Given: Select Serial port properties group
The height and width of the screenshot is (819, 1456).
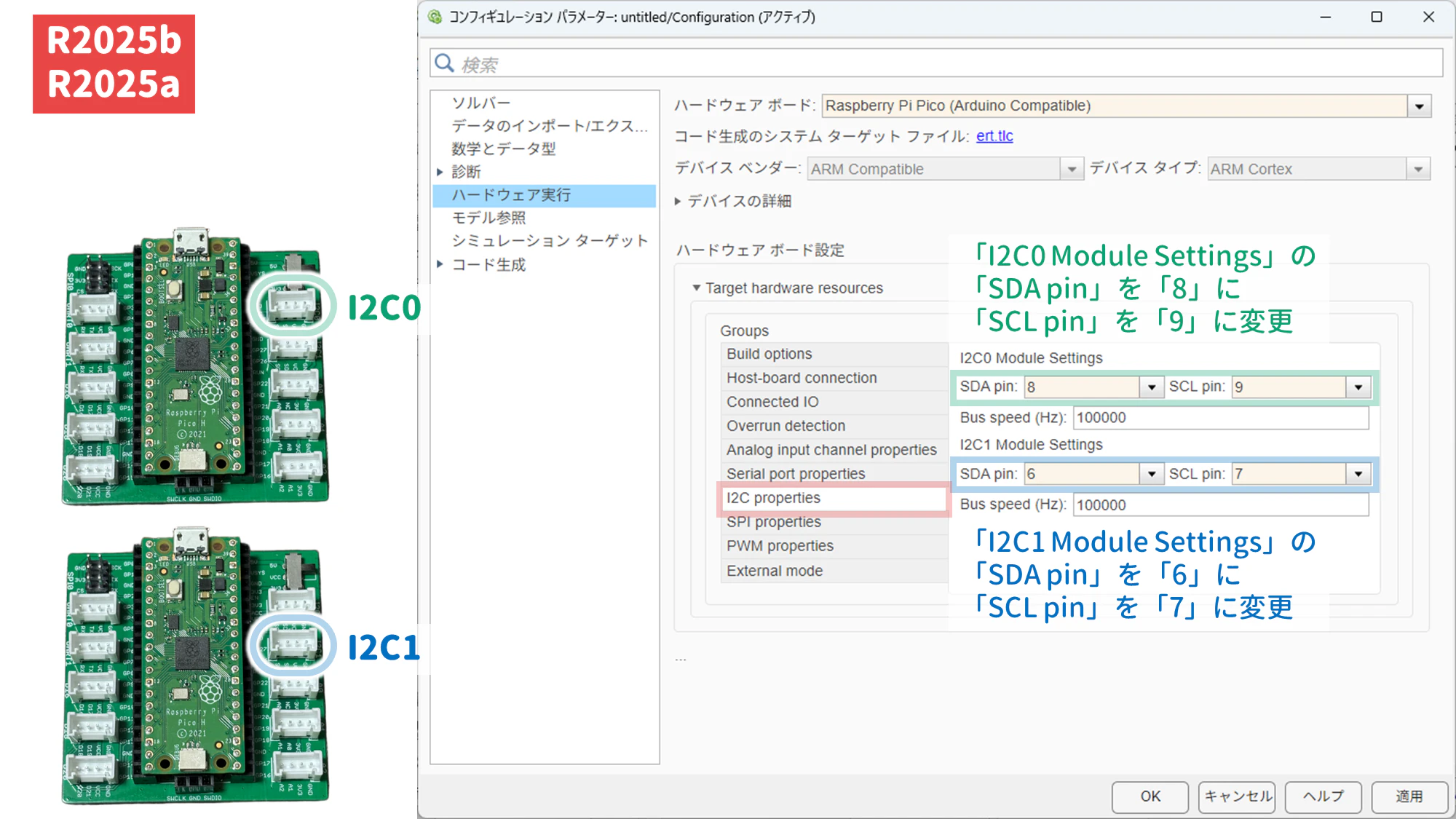Looking at the screenshot, I should tap(834, 474).
